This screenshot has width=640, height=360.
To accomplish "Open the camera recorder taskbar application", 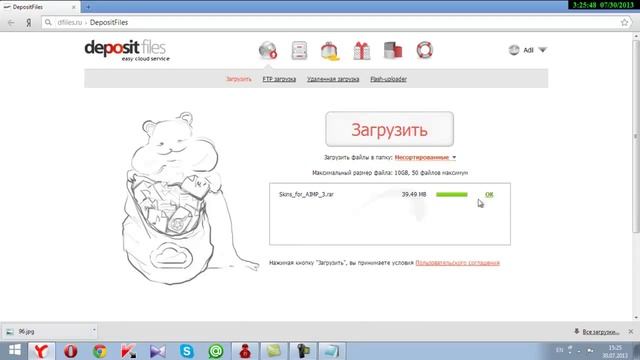I will click(303, 351).
